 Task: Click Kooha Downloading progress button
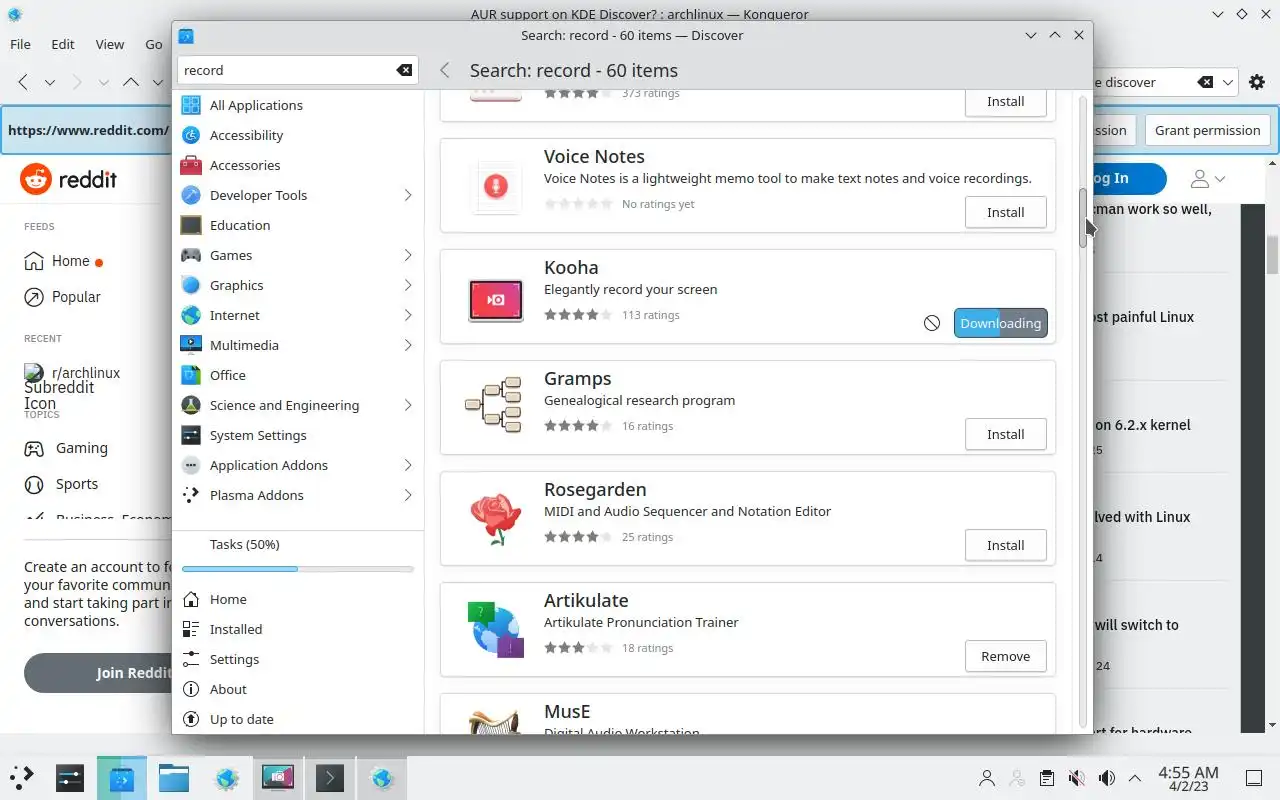[x=1000, y=323]
